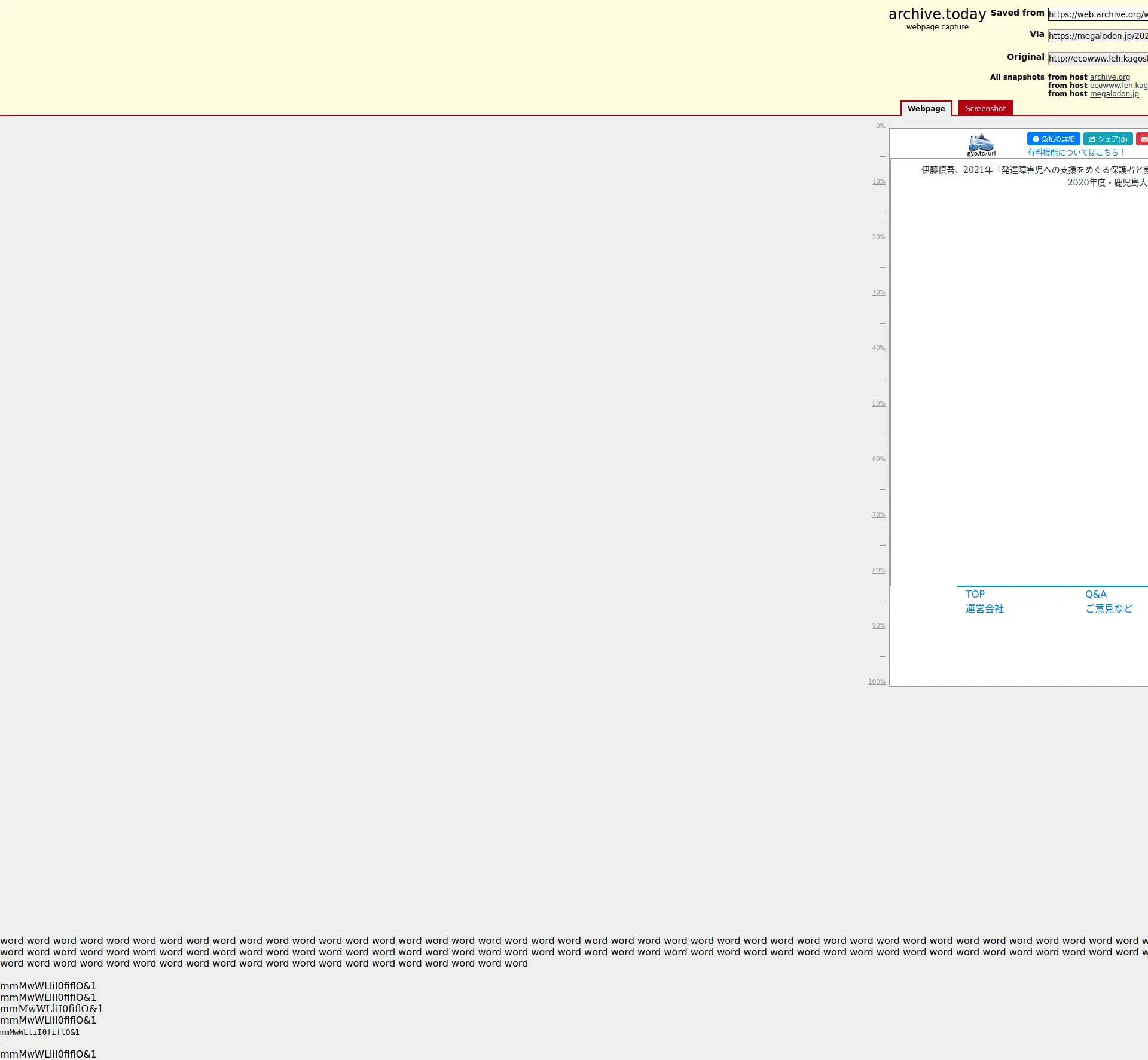1148x1060 pixels.
Task: Jump to the 50% page marker
Action: [878, 404]
